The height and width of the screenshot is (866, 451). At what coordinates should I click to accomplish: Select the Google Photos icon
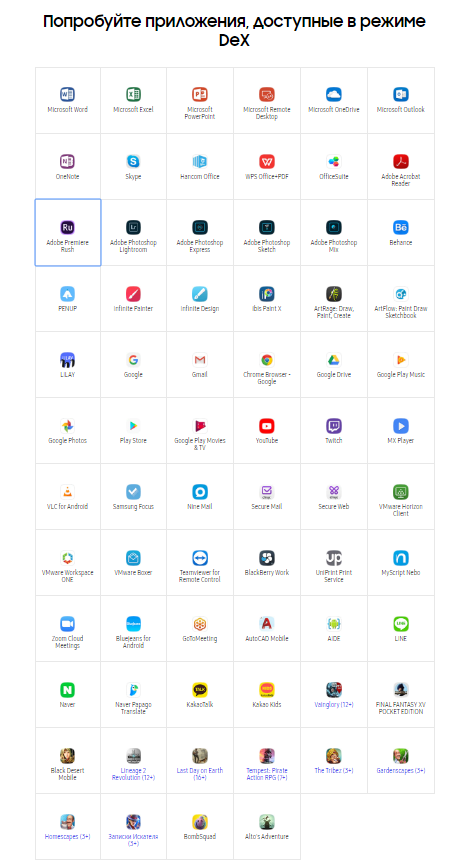67,426
